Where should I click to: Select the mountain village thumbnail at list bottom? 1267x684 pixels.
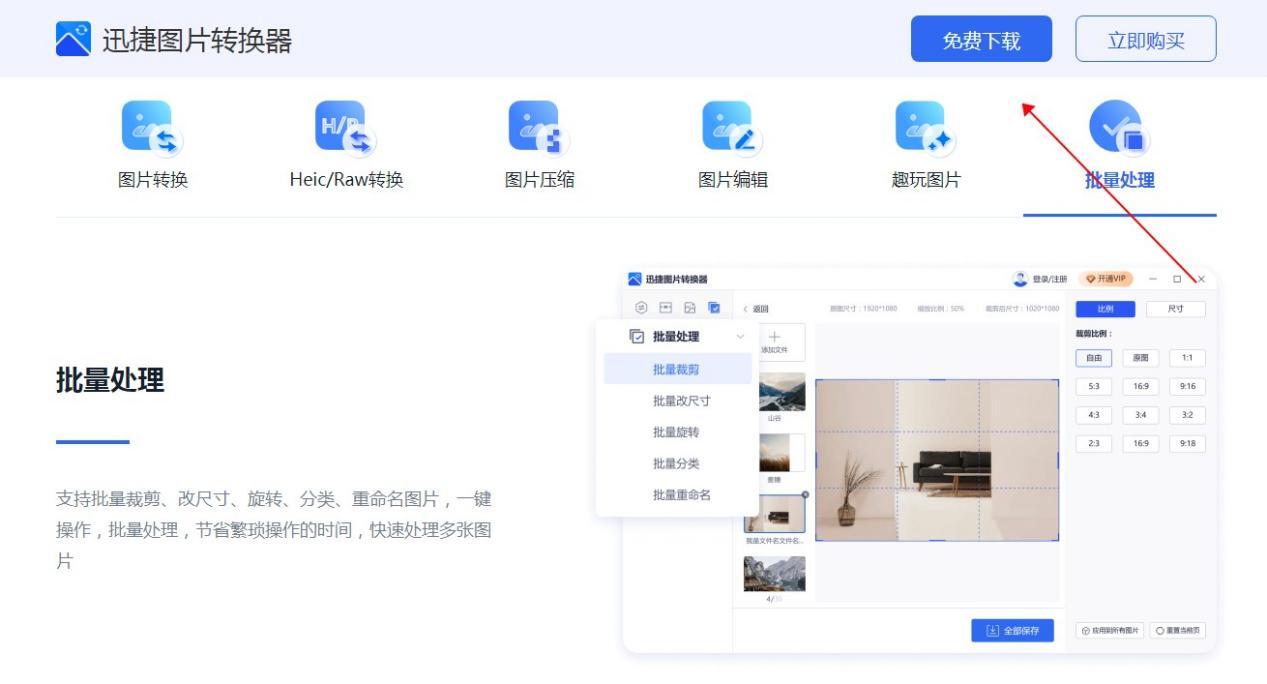[774, 574]
